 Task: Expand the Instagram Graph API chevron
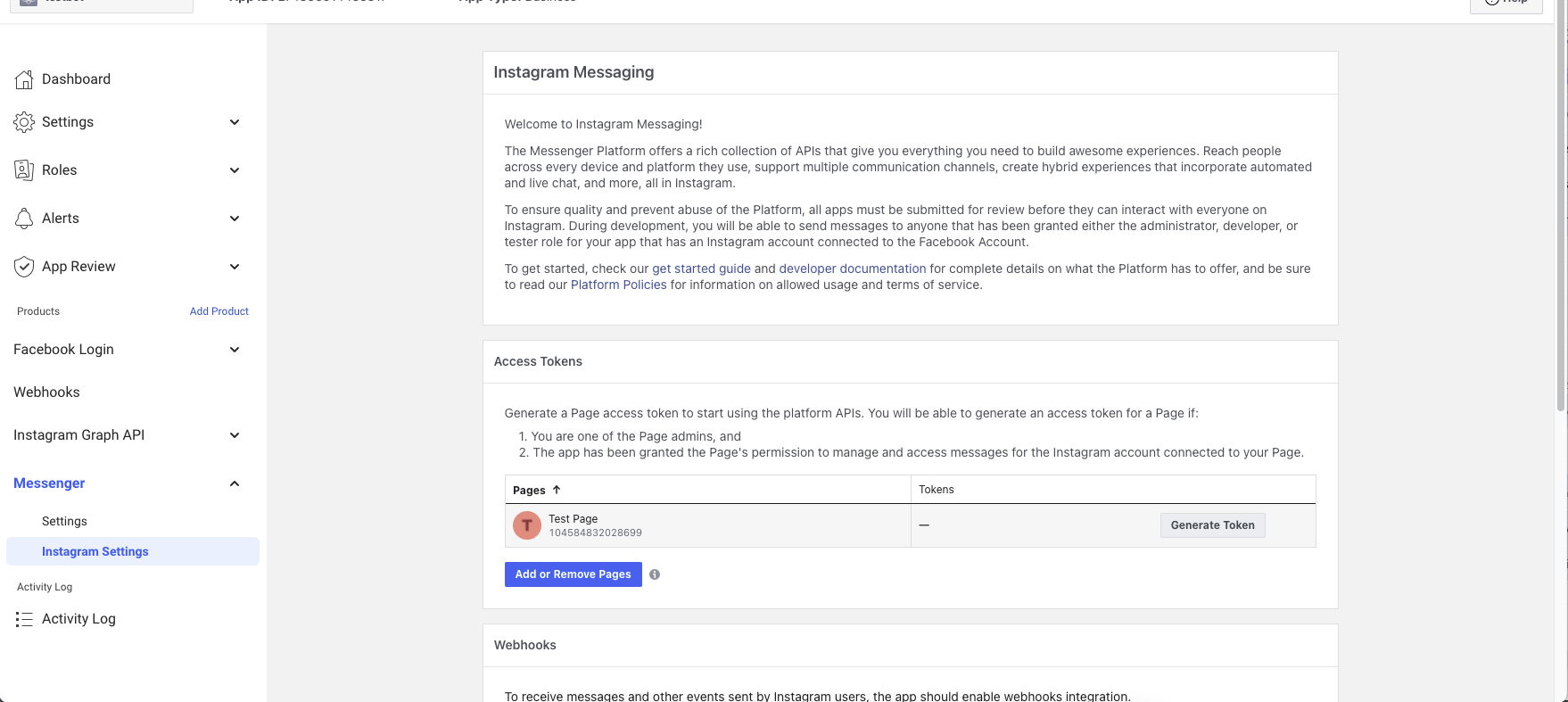coord(235,435)
